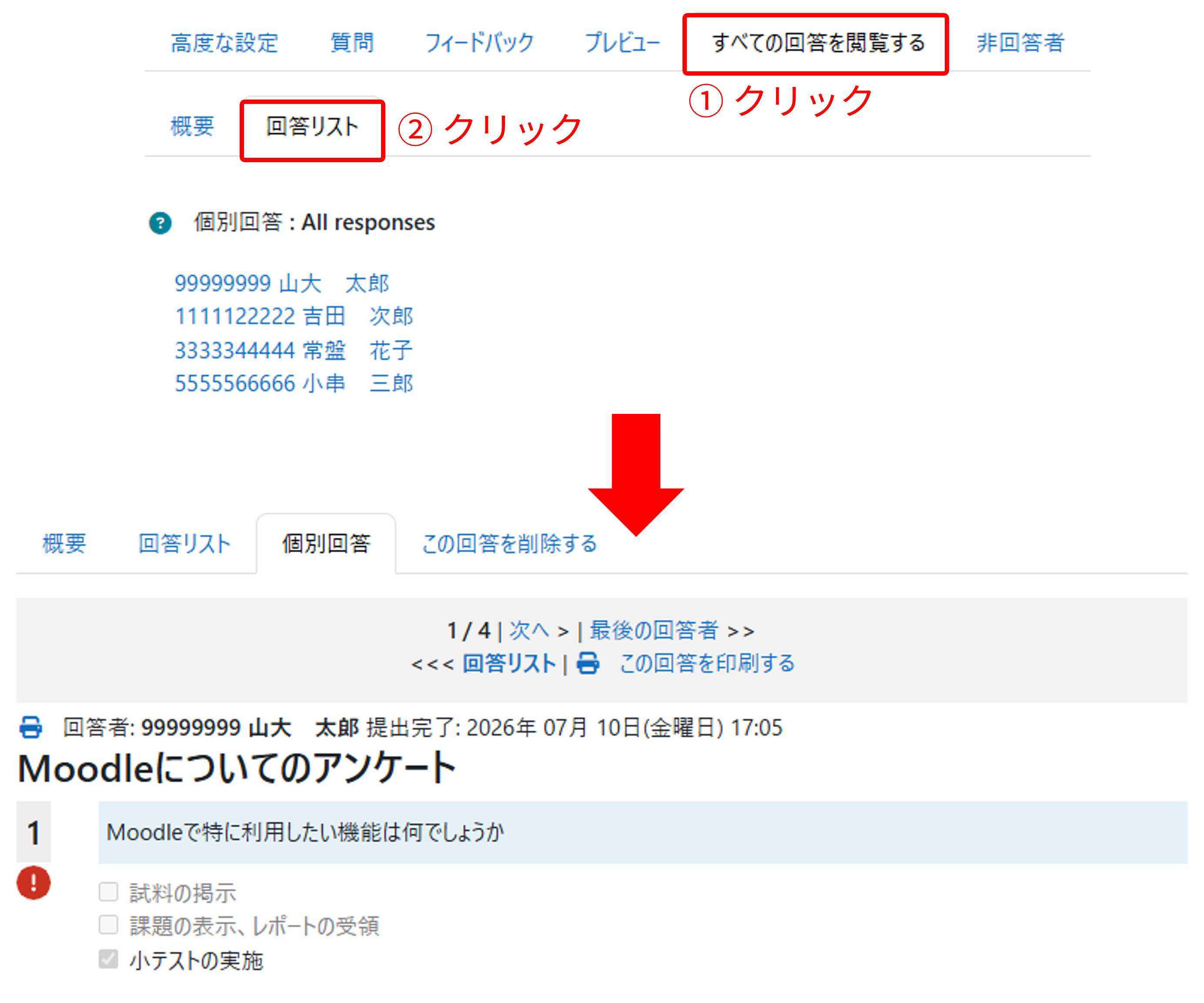
Task: Click 回答リスト tab left of 個別回答
Action: (x=184, y=543)
